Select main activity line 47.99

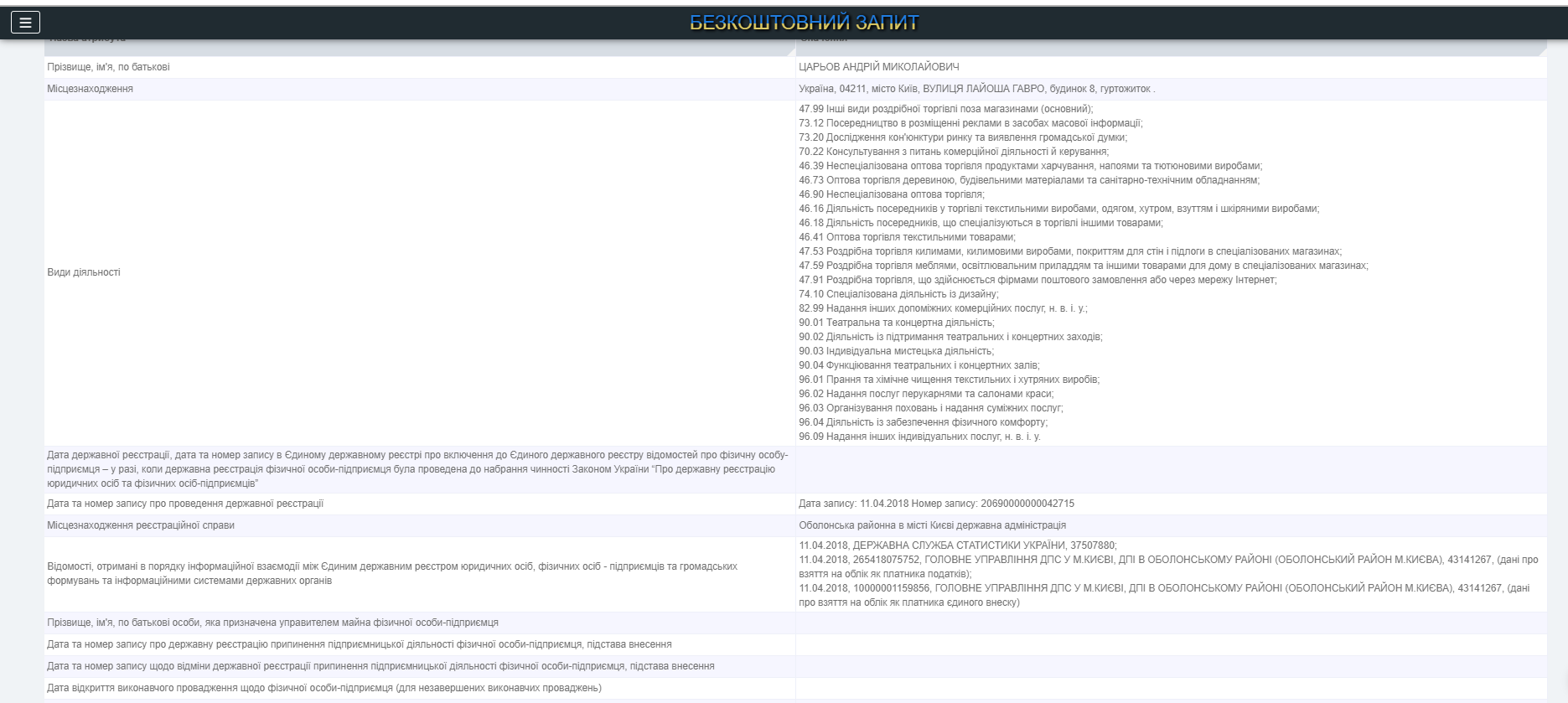pyautogui.click(x=945, y=109)
